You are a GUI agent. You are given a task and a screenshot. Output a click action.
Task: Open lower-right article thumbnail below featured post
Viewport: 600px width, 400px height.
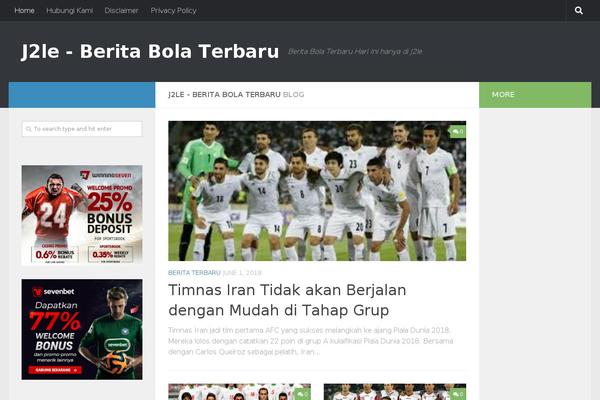395,392
